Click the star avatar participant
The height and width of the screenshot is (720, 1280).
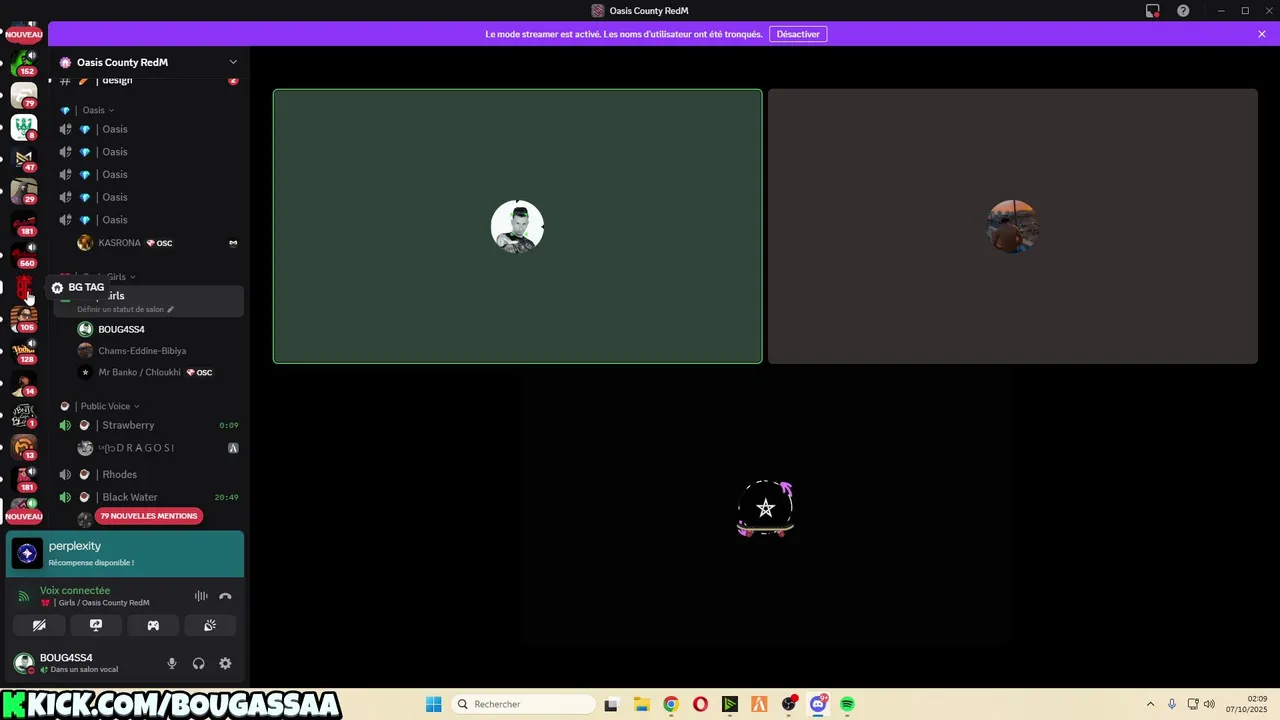click(765, 509)
